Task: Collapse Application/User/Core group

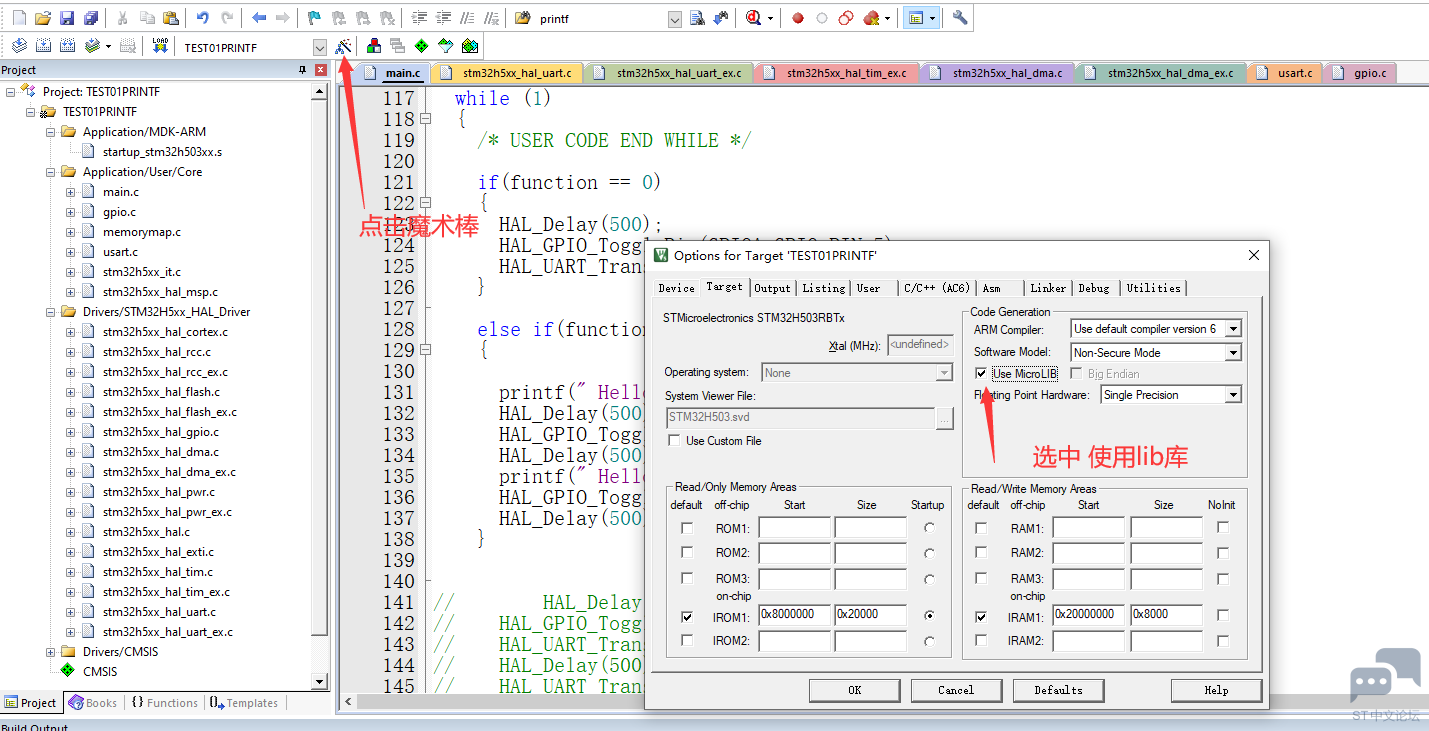Action: [x=51, y=172]
